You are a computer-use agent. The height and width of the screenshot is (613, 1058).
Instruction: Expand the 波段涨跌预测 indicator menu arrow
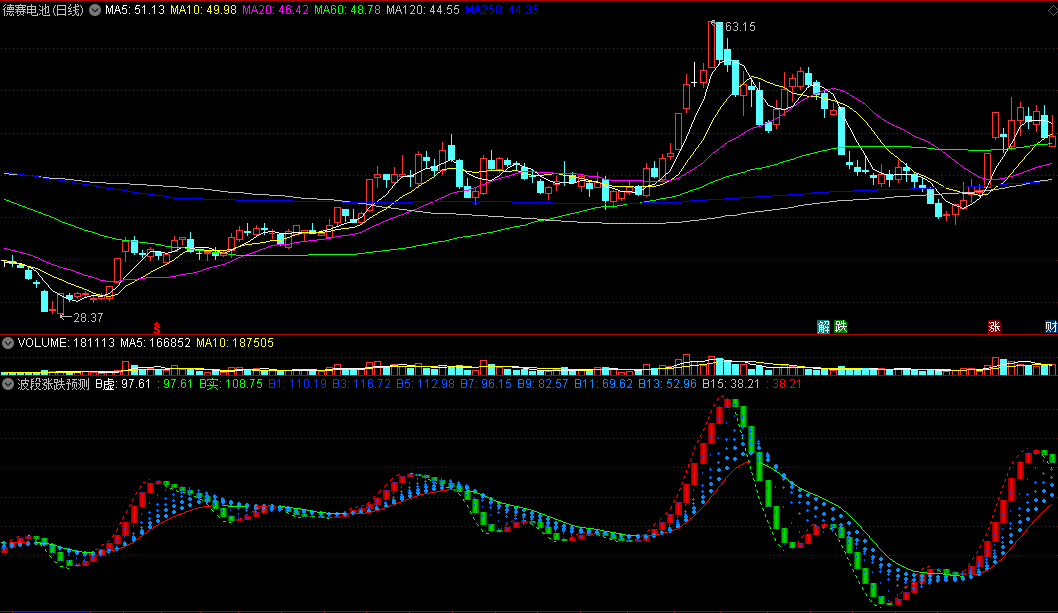(x=8, y=384)
